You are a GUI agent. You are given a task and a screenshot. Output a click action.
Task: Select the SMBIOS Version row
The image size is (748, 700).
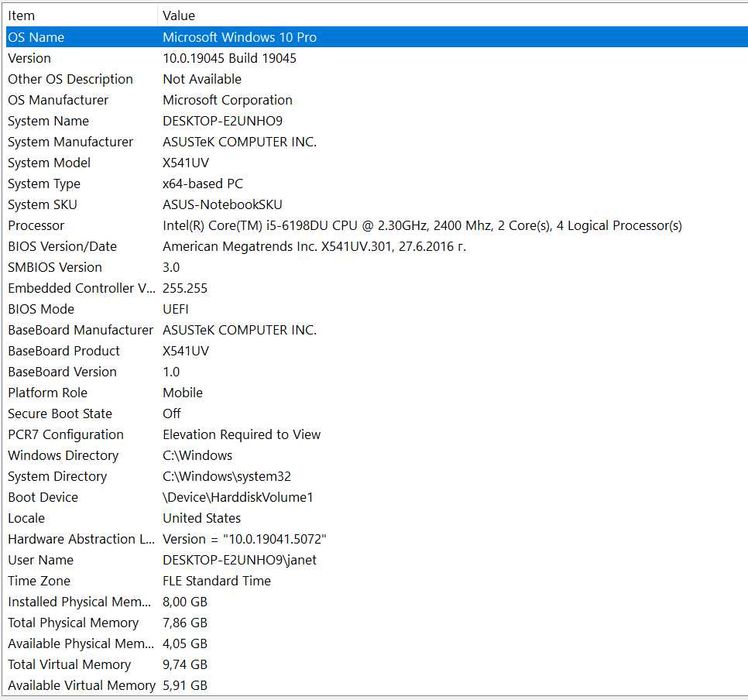coord(377,268)
